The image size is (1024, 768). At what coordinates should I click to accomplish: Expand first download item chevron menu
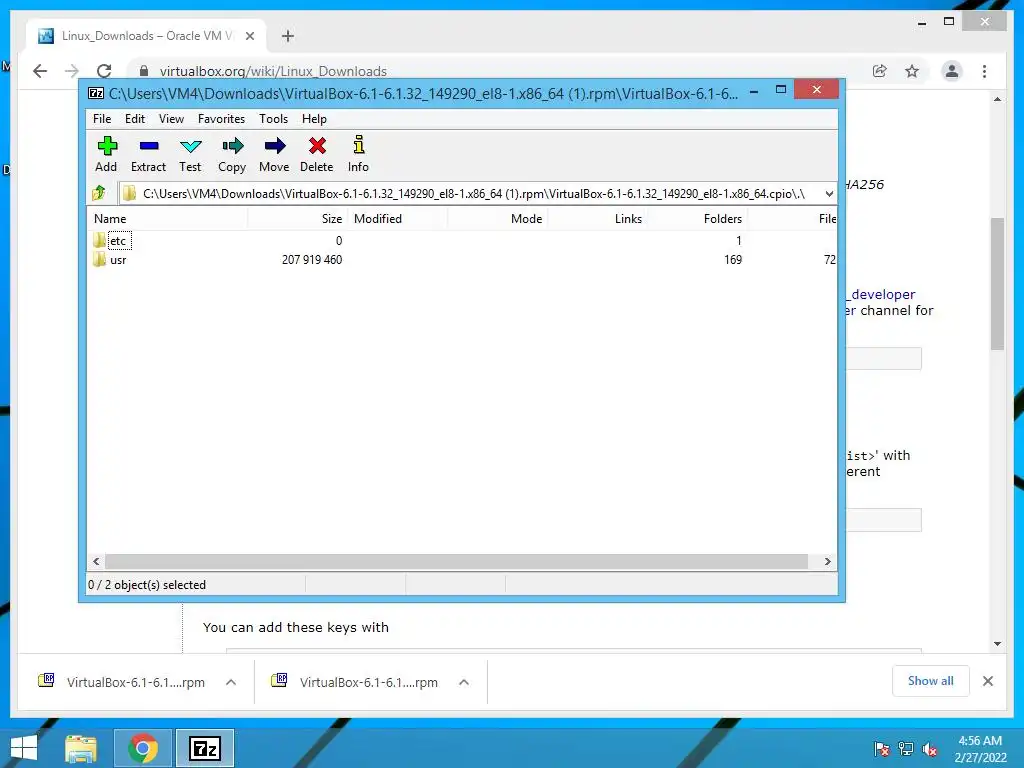[231, 682]
